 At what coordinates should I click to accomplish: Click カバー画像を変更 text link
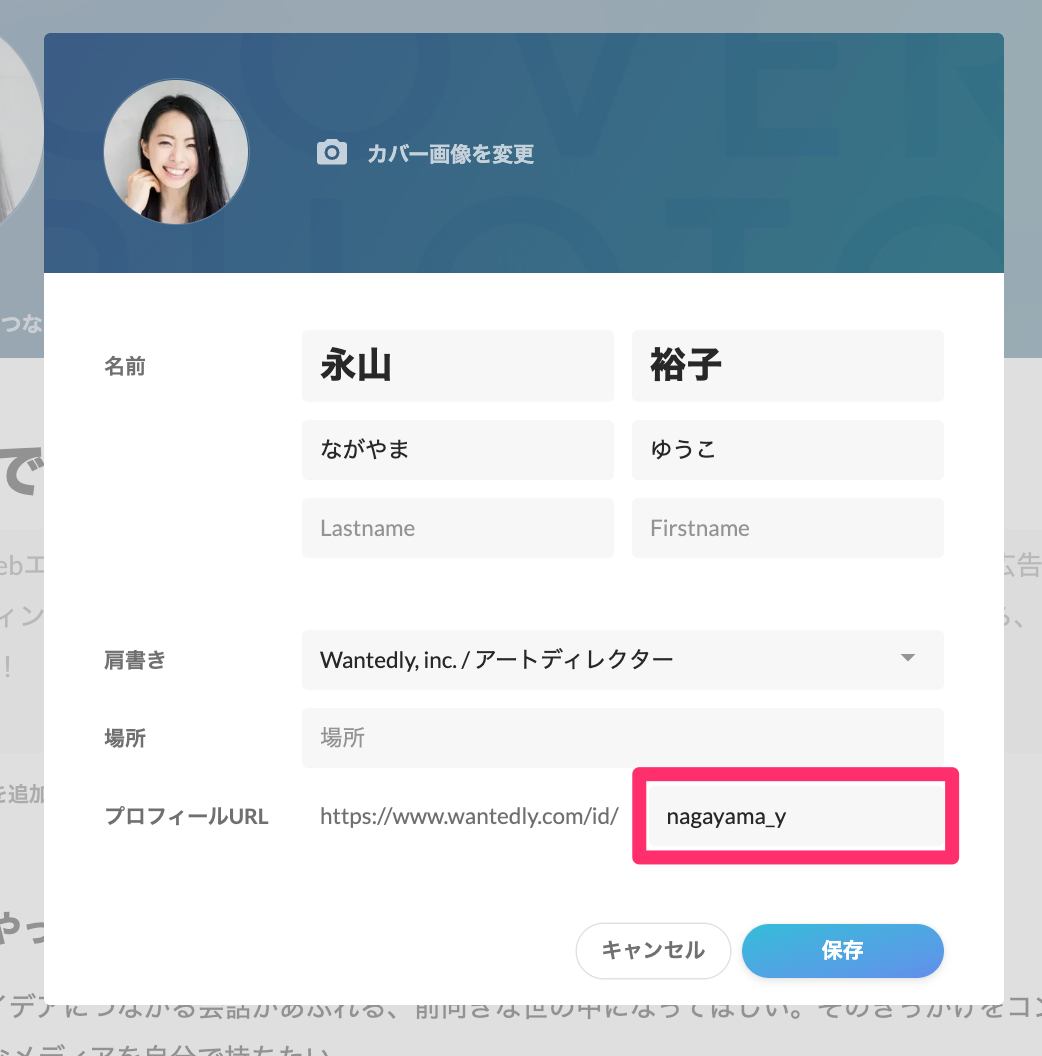451,154
